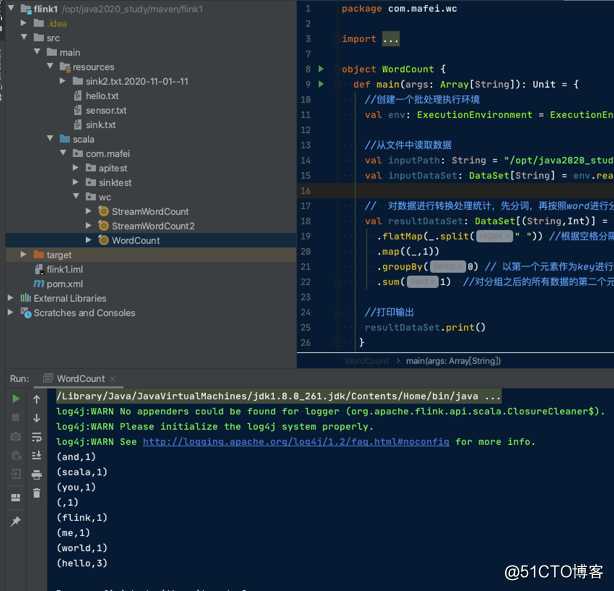Expand the apitest package
The image size is (614, 591).
tap(76, 168)
